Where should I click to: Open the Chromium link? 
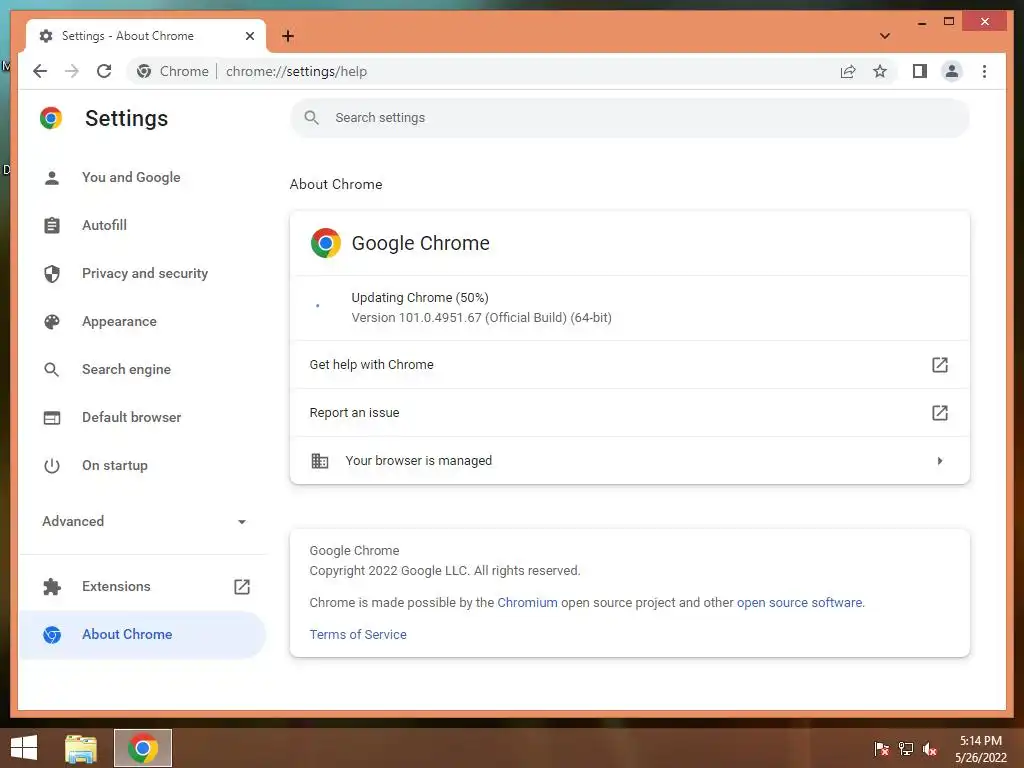tap(527, 602)
